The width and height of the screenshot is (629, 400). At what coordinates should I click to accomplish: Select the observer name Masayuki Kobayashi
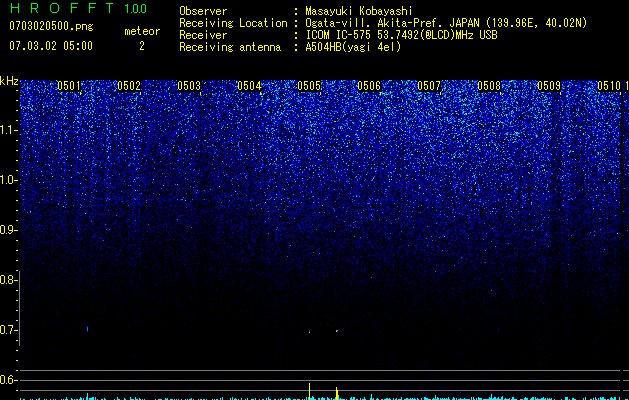359,11
